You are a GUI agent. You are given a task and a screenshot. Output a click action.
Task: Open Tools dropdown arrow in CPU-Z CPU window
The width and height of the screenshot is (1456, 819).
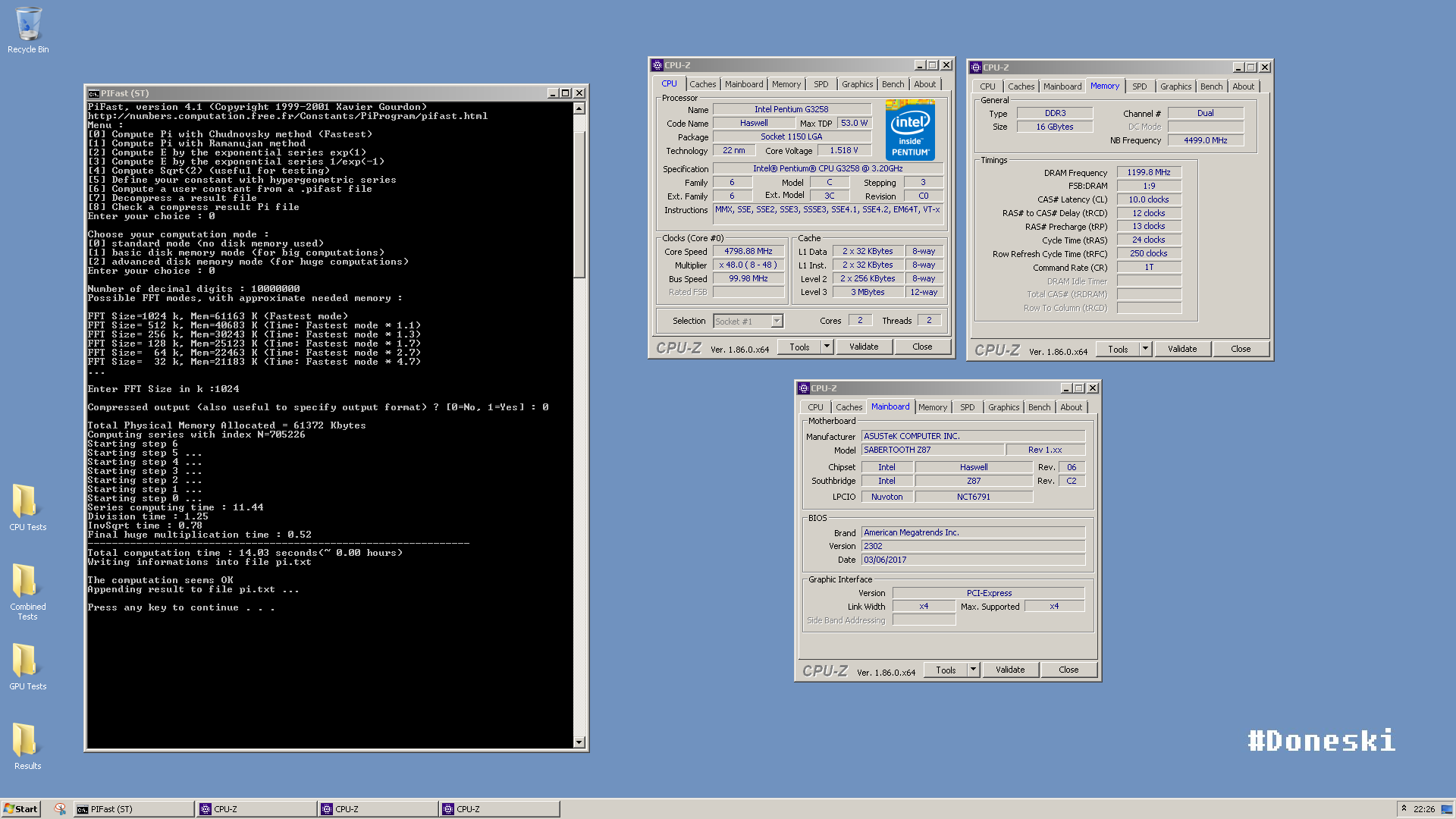(827, 347)
